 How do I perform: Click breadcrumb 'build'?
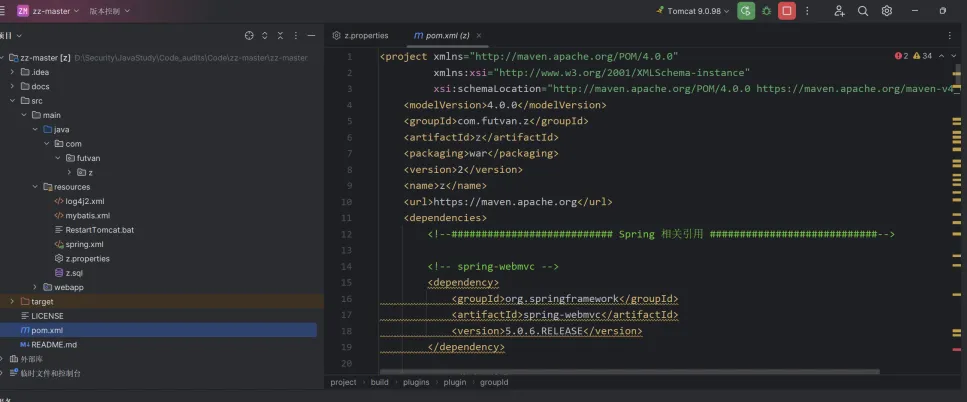click(x=379, y=382)
